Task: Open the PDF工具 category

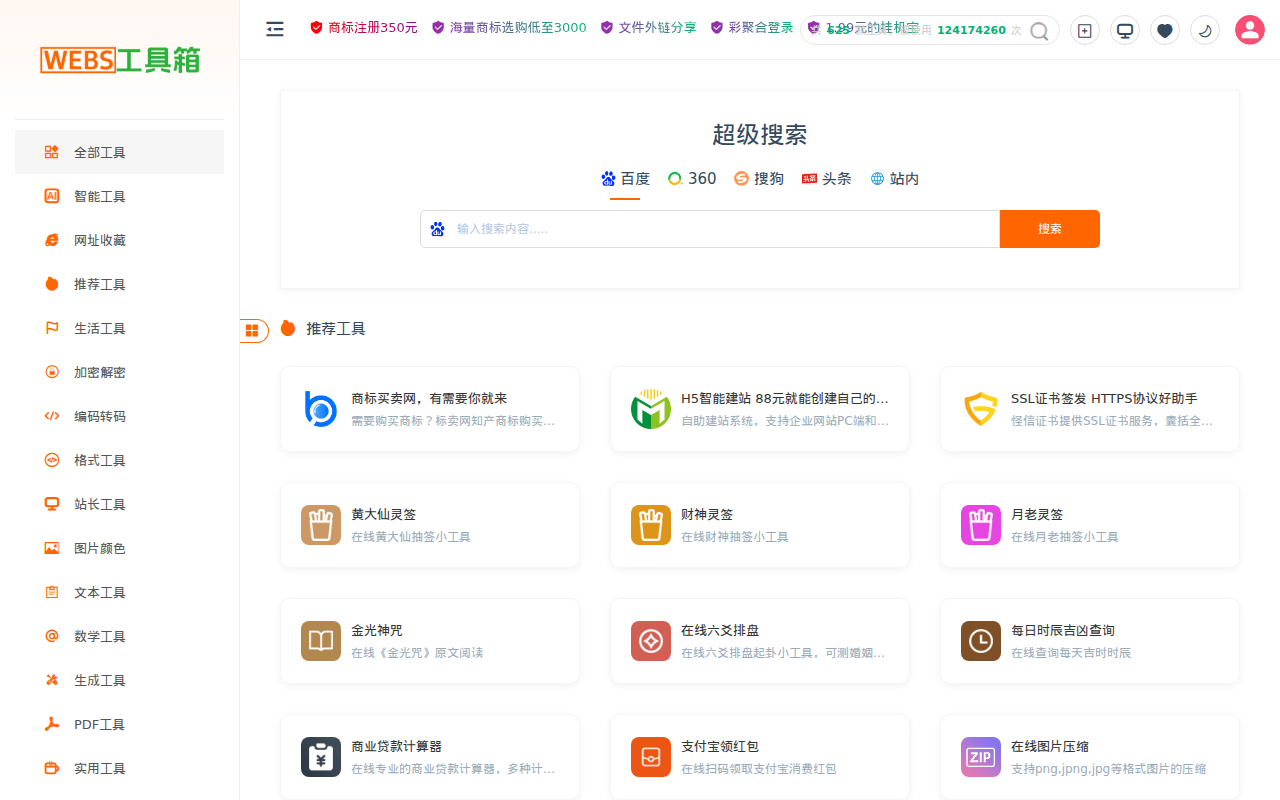Action: (x=96, y=724)
